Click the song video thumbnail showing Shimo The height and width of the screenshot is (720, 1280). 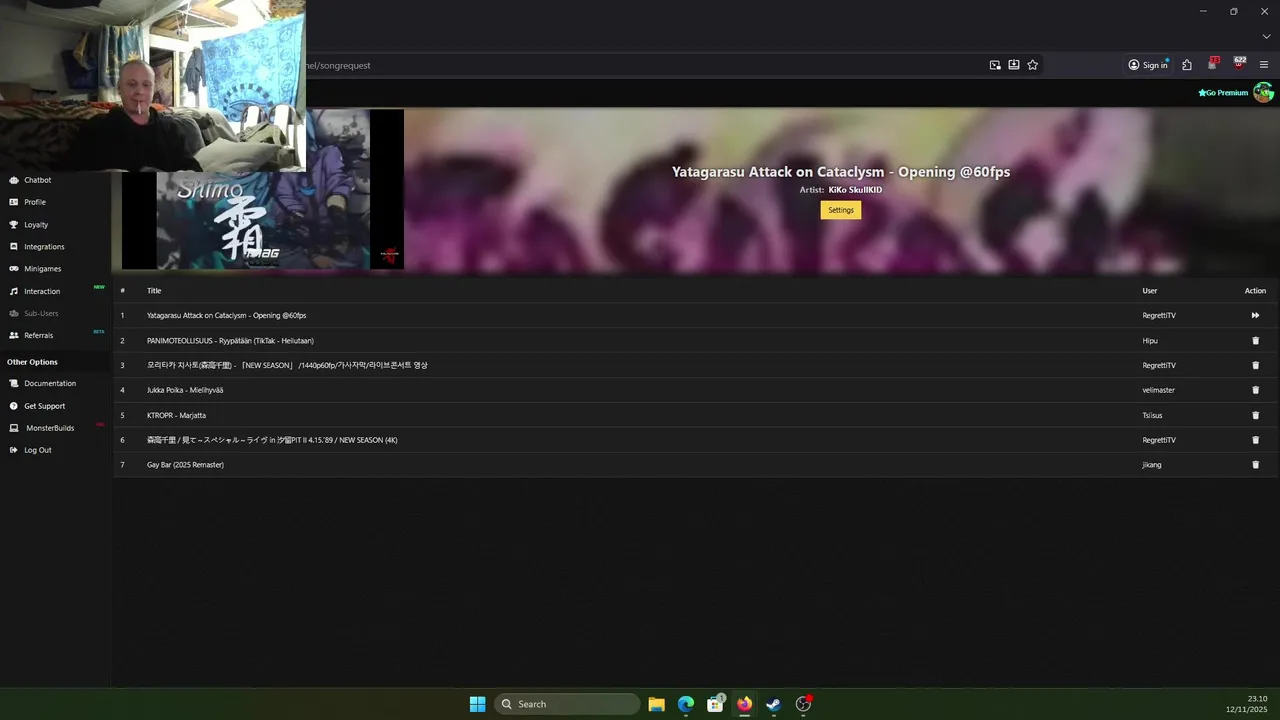(x=263, y=220)
